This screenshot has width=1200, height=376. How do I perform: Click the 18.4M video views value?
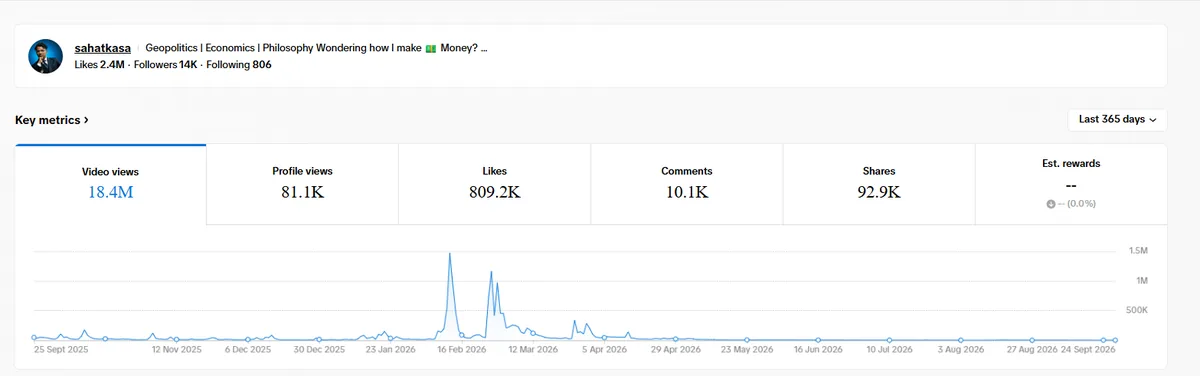point(110,193)
